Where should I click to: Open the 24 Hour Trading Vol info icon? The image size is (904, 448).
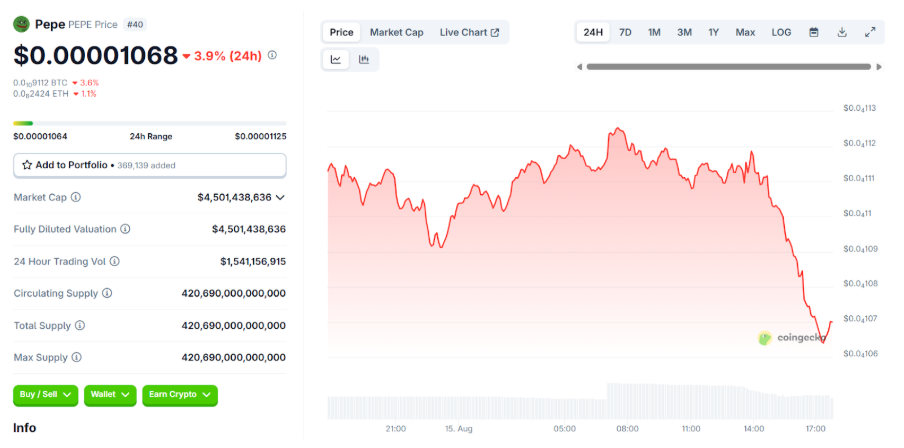[x=115, y=261]
